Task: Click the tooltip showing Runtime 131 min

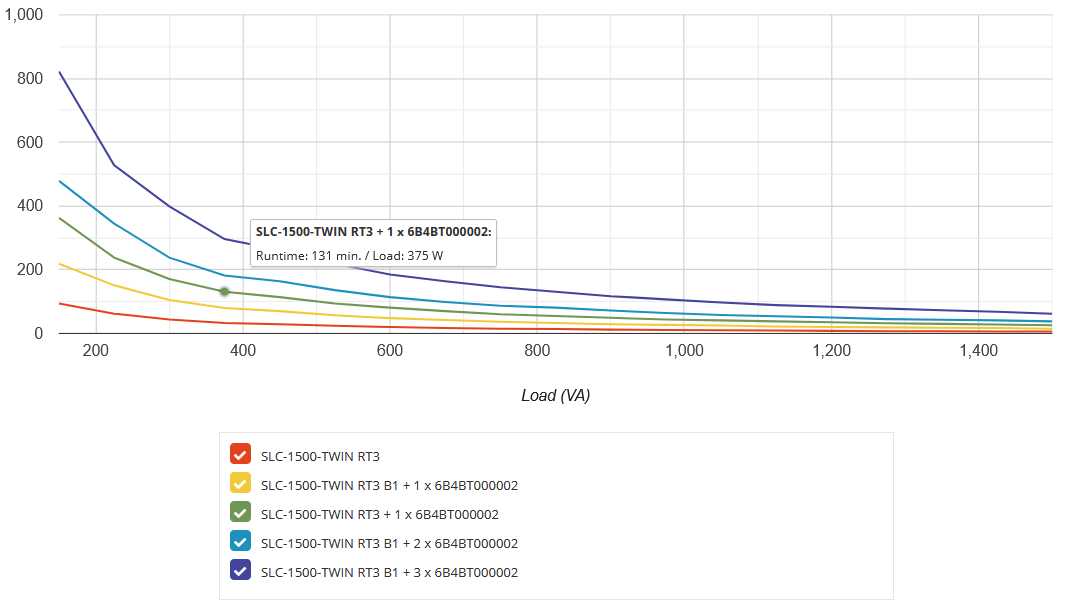Action: click(370, 244)
